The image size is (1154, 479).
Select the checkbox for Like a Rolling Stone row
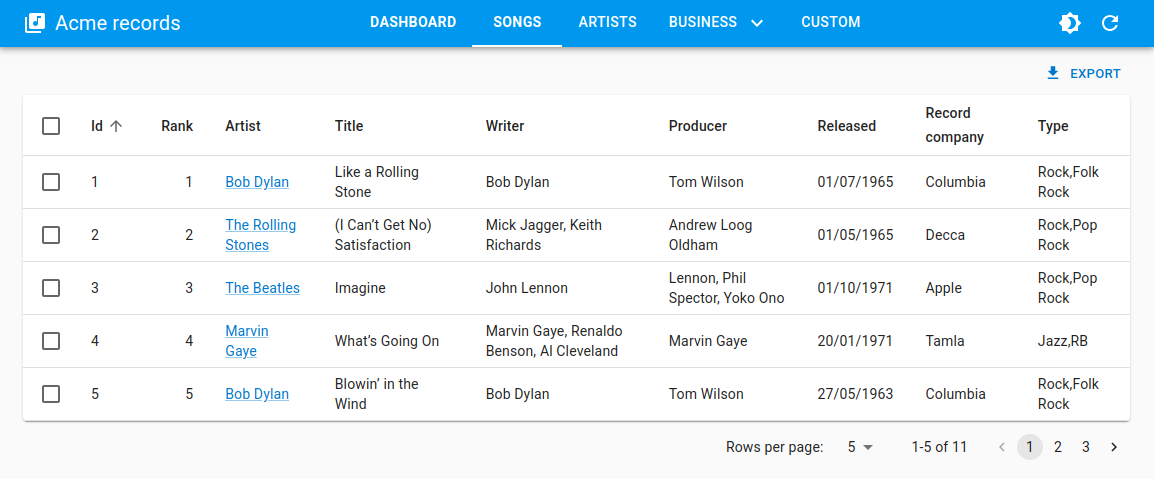(51, 182)
